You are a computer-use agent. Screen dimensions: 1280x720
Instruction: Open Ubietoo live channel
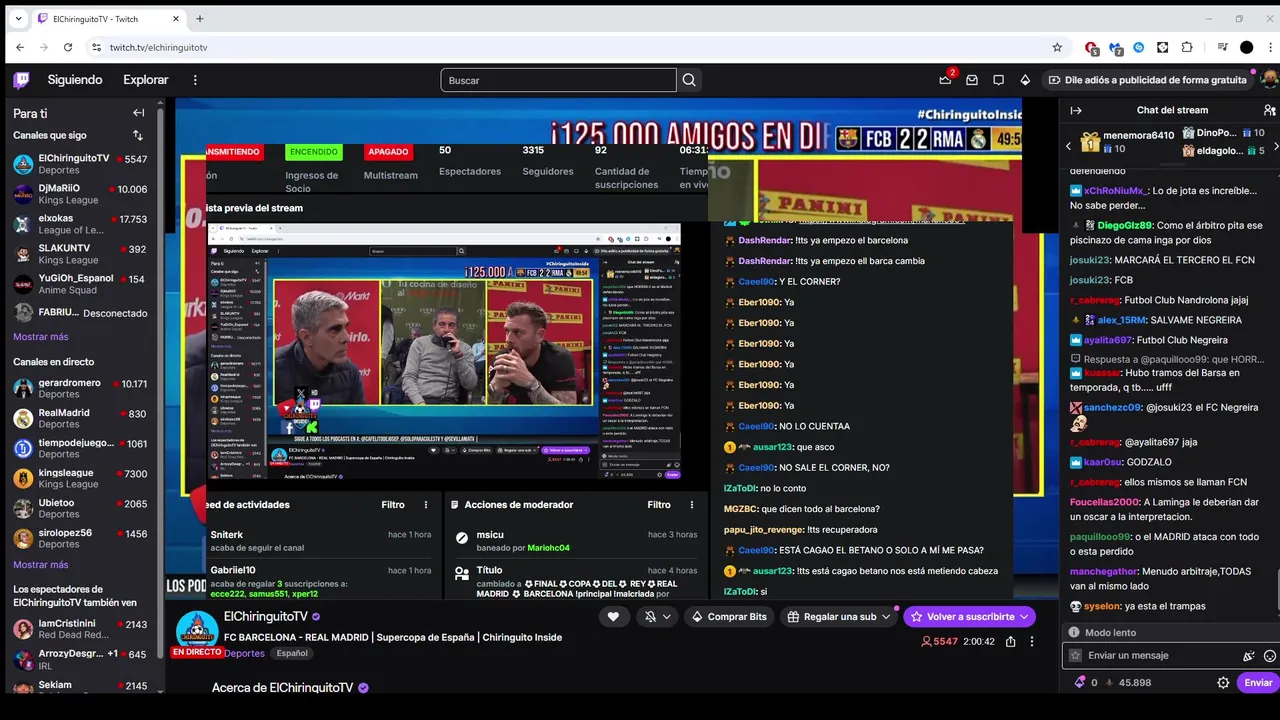click(x=80, y=508)
